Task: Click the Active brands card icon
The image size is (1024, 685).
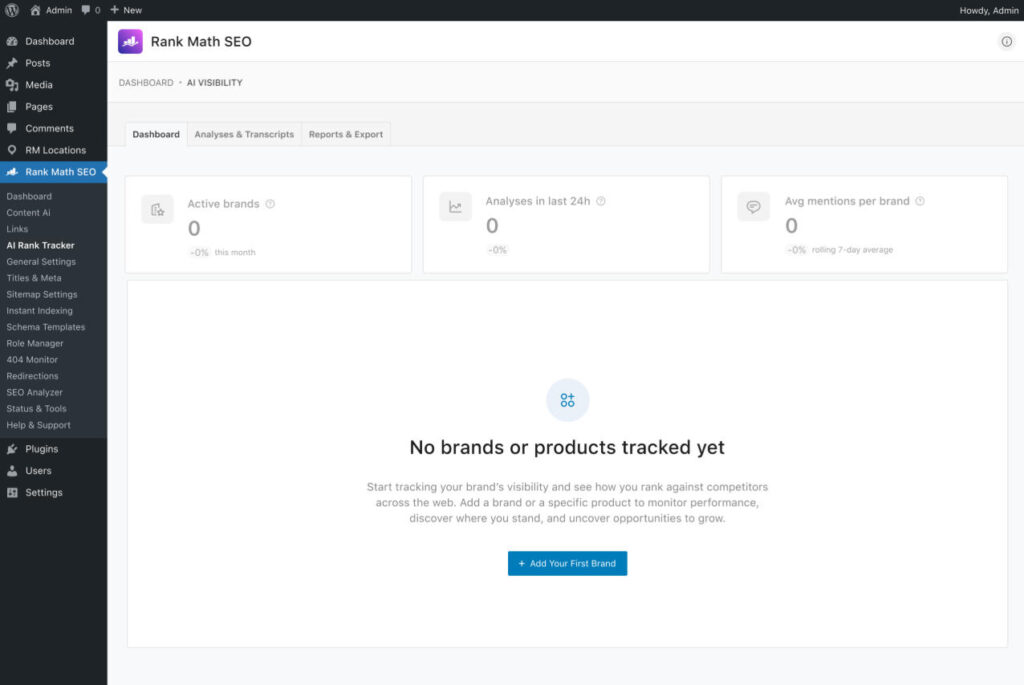Action: click(x=157, y=209)
